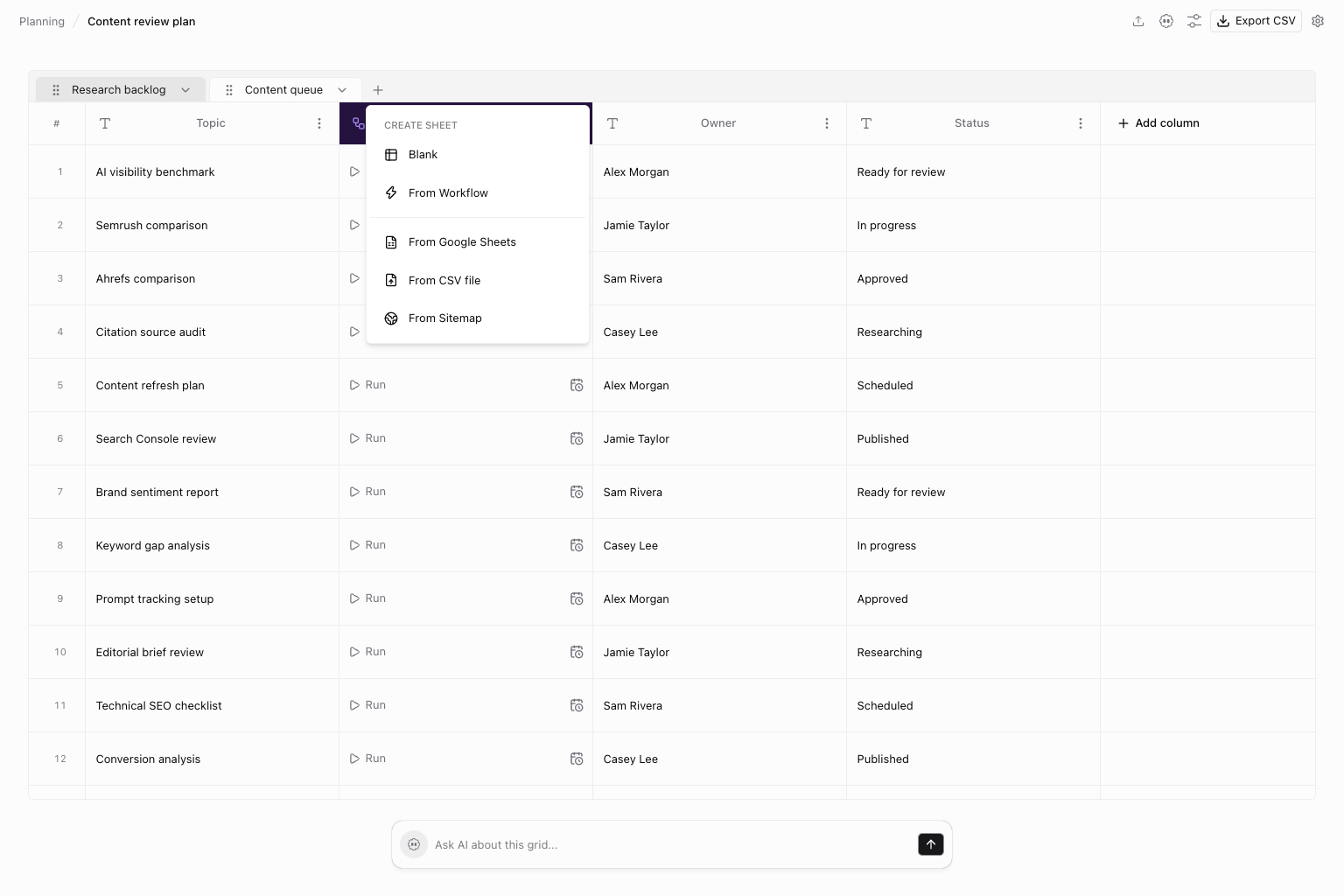Click schedule icon in Prompt tracking setup row
The image size is (1344, 896).
pyautogui.click(x=577, y=598)
